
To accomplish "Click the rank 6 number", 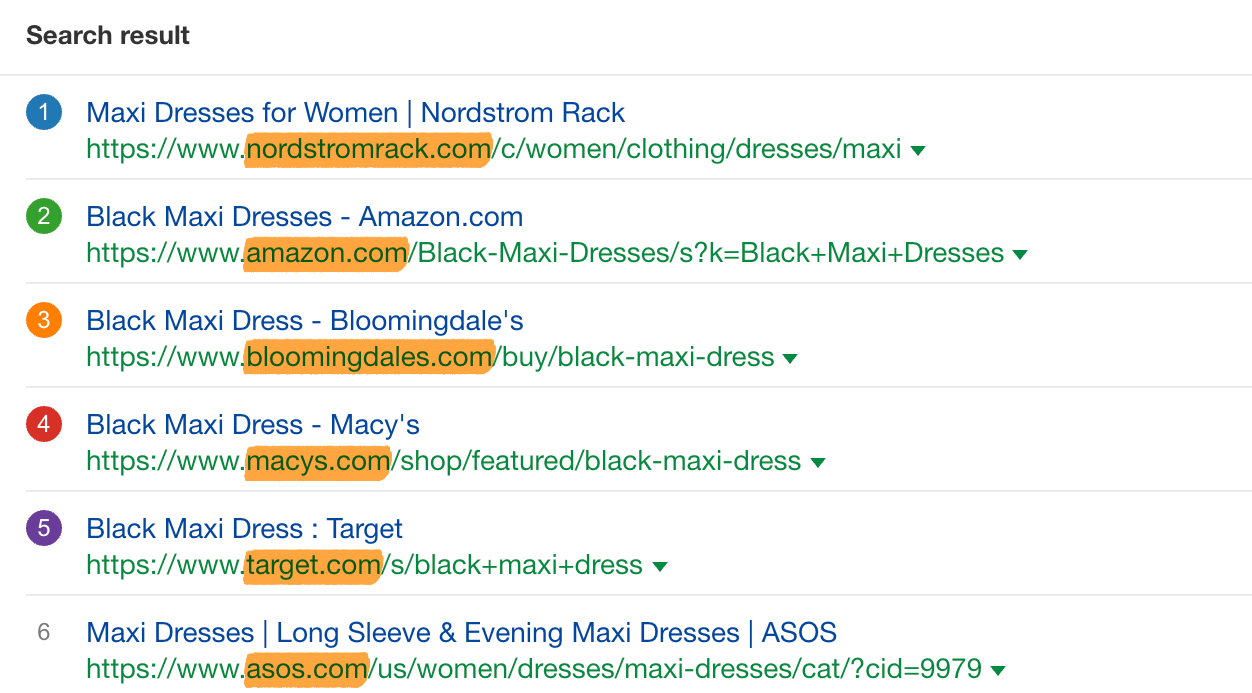I will 44,632.
